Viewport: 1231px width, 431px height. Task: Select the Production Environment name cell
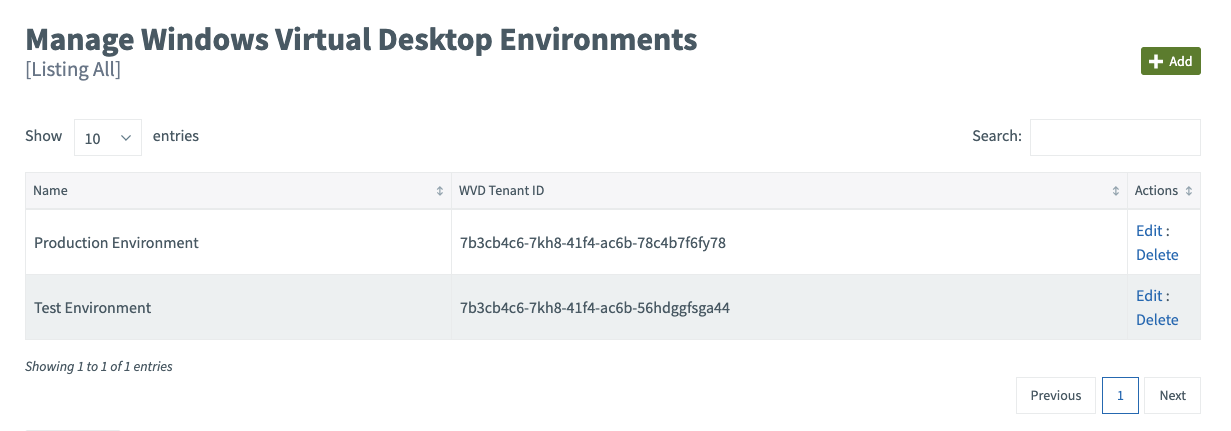pyautogui.click(x=238, y=243)
